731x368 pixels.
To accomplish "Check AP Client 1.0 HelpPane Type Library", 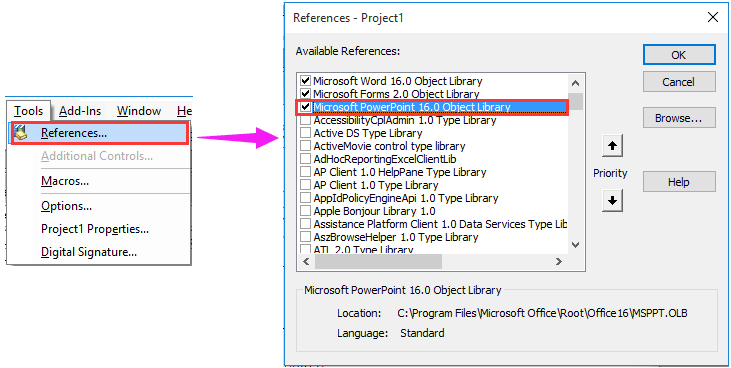I will pos(305,172).
